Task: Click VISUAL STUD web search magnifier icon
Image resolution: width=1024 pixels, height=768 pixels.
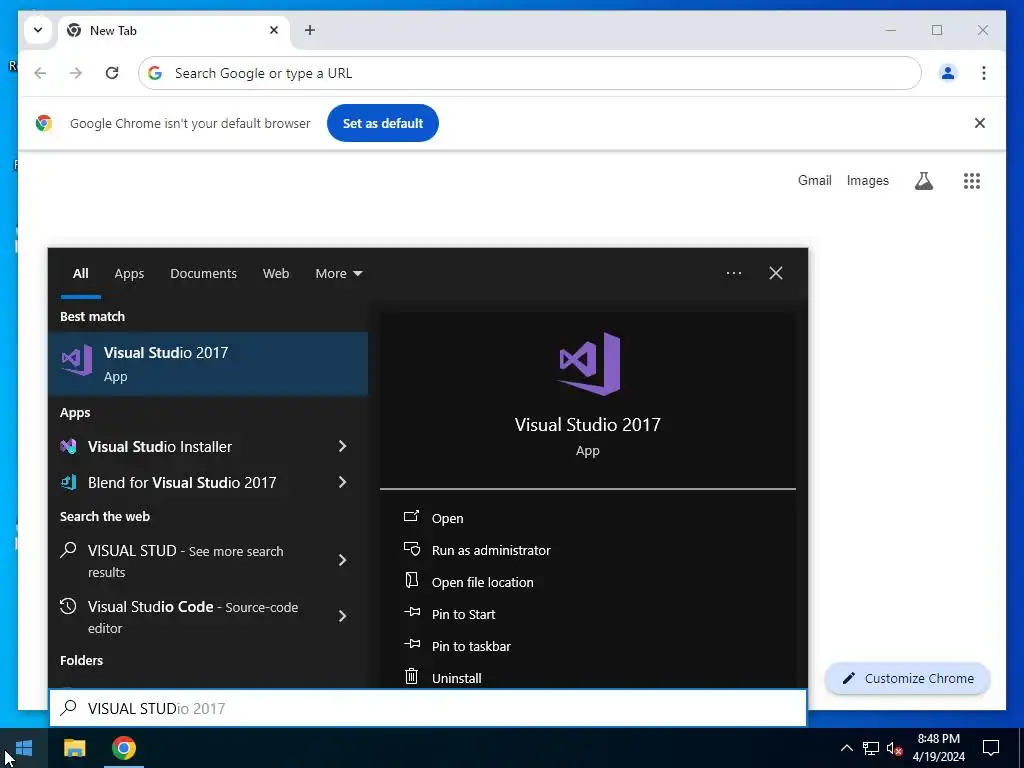Action: (68, 550)
